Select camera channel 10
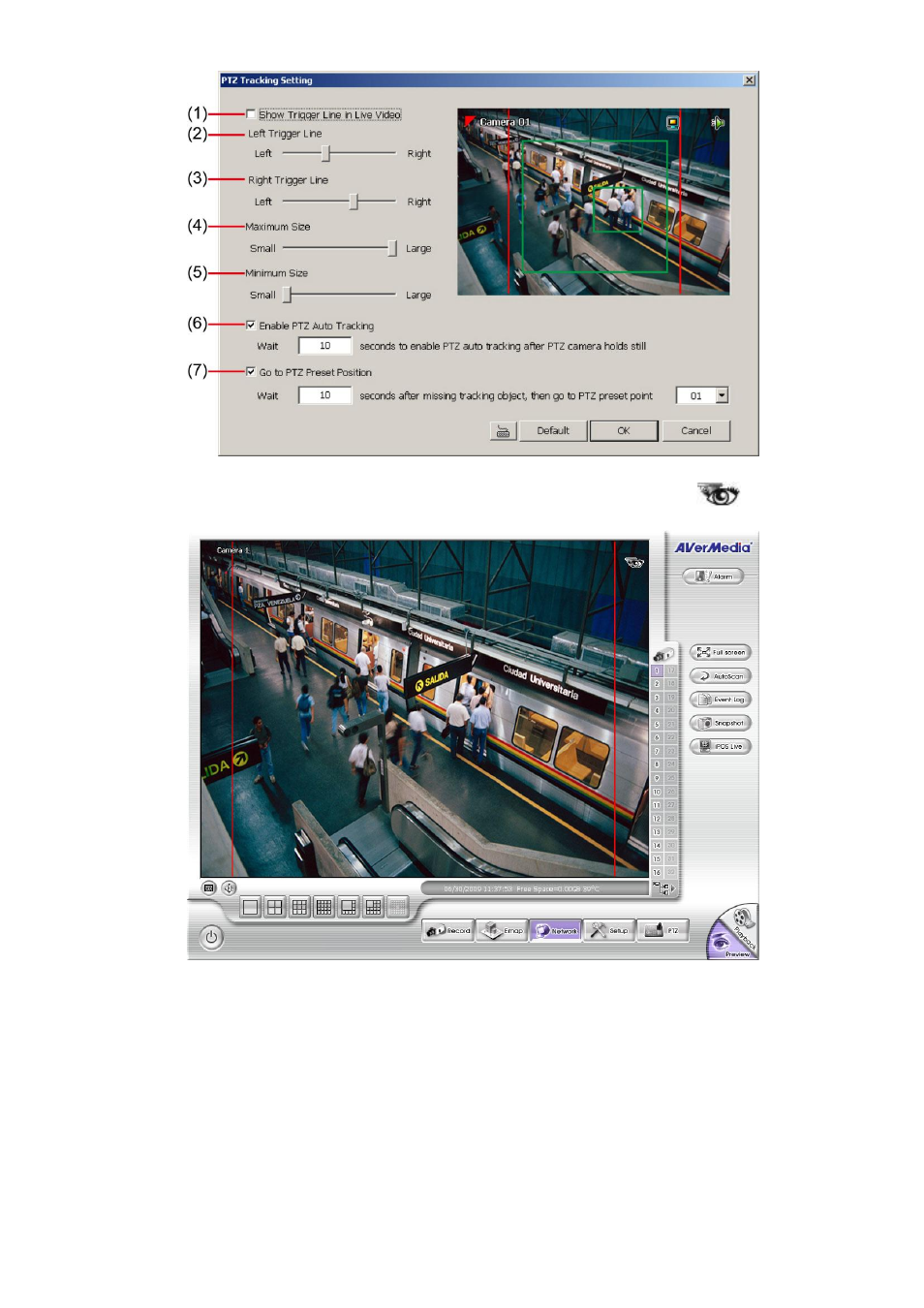The width and height of the screenshot is (924, 1308). (657, 792)
